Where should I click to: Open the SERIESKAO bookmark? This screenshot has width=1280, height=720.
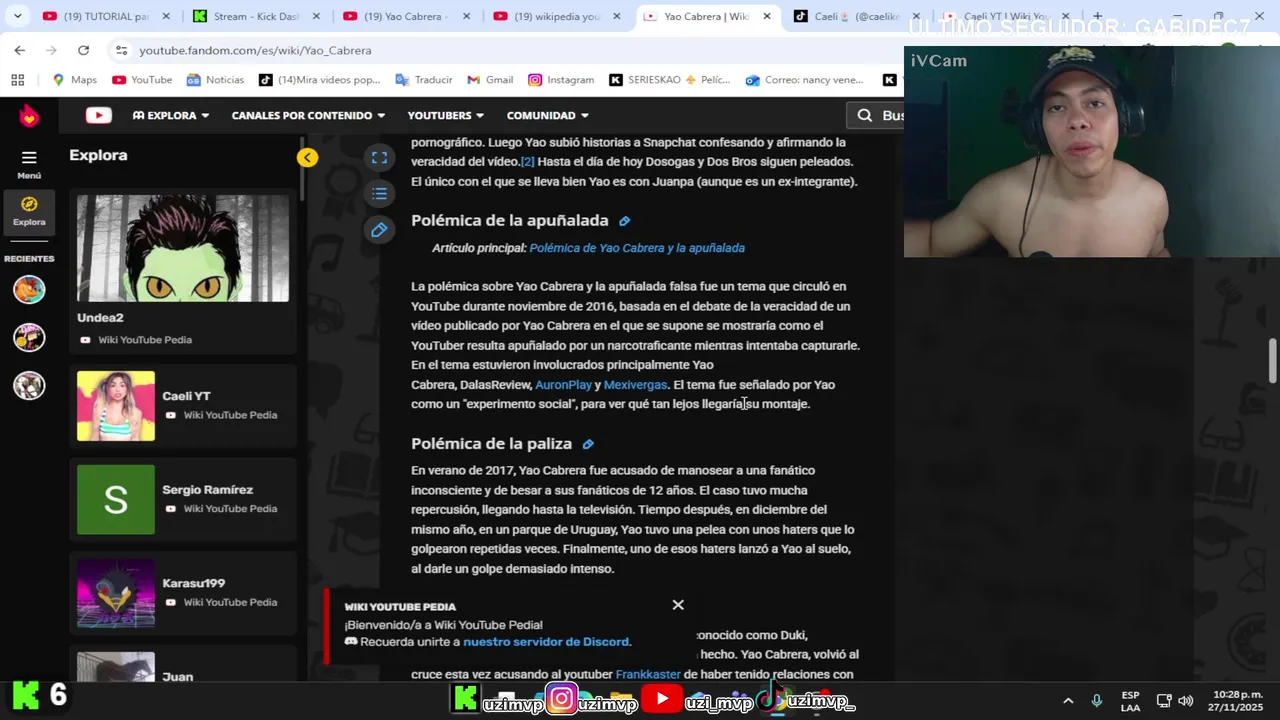[670, 80]
